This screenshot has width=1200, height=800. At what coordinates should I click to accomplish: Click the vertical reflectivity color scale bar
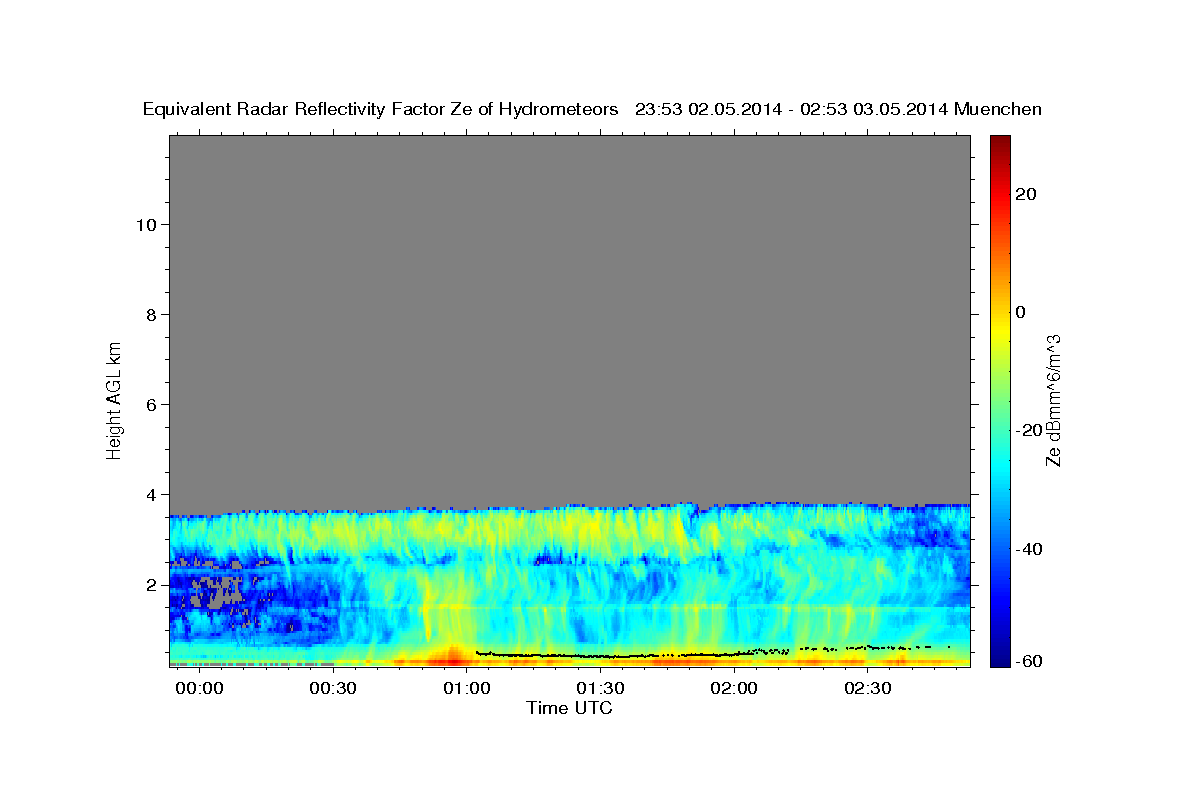[x=999, y=401]
